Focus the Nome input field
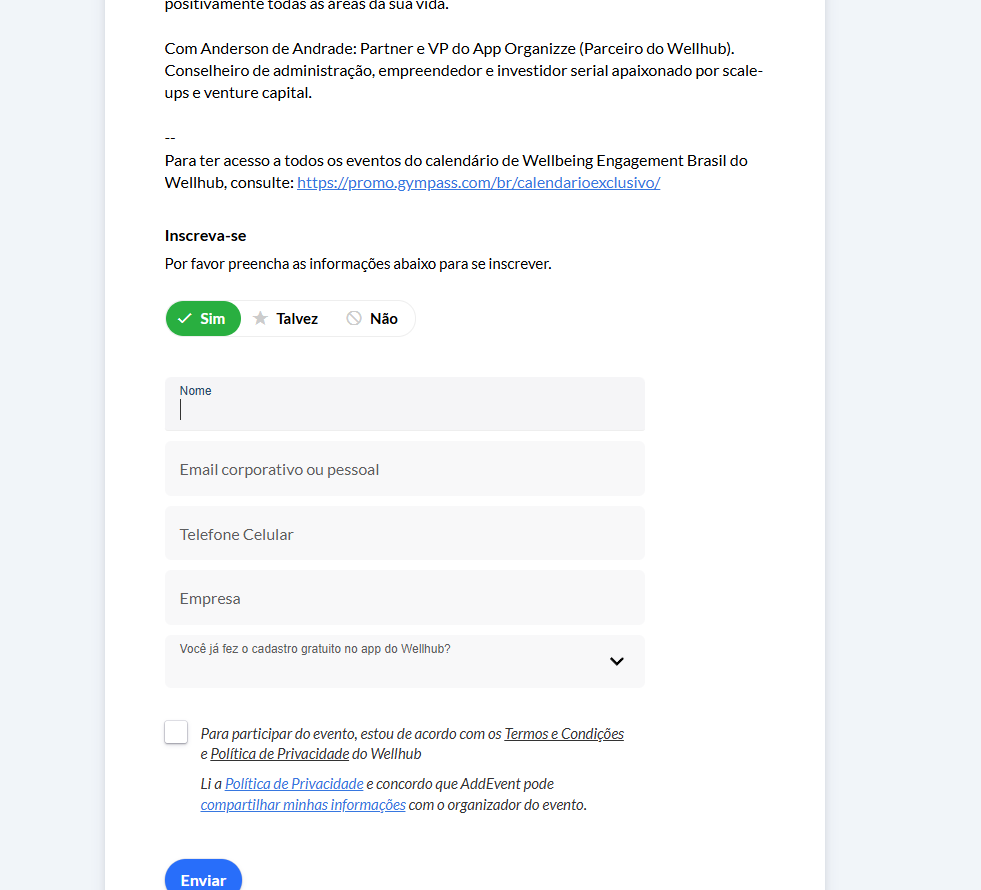The width and height of the screenshot is (981, 890). (x=404, y=408)
